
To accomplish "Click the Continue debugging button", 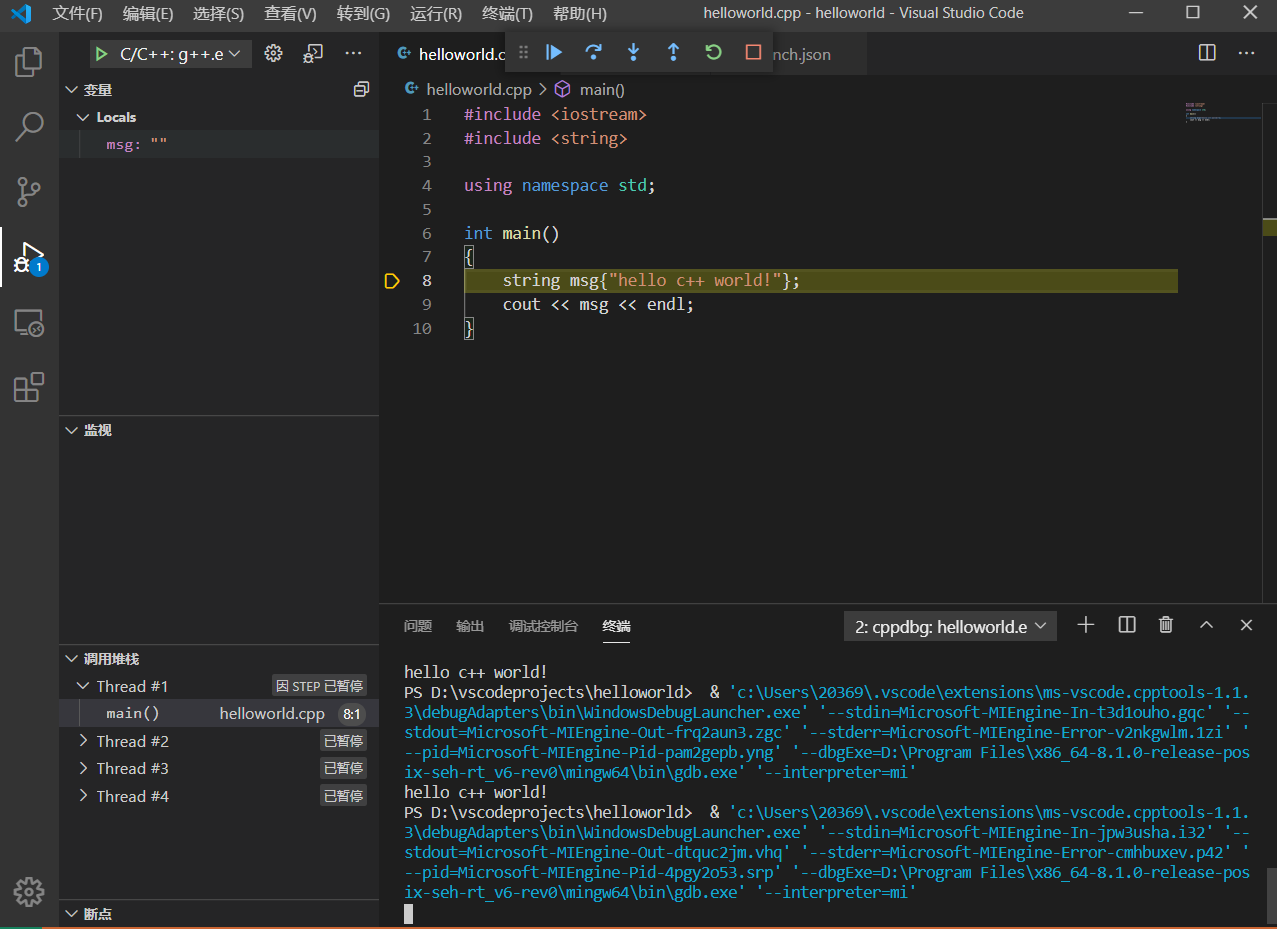I will [x=554, y=52].
